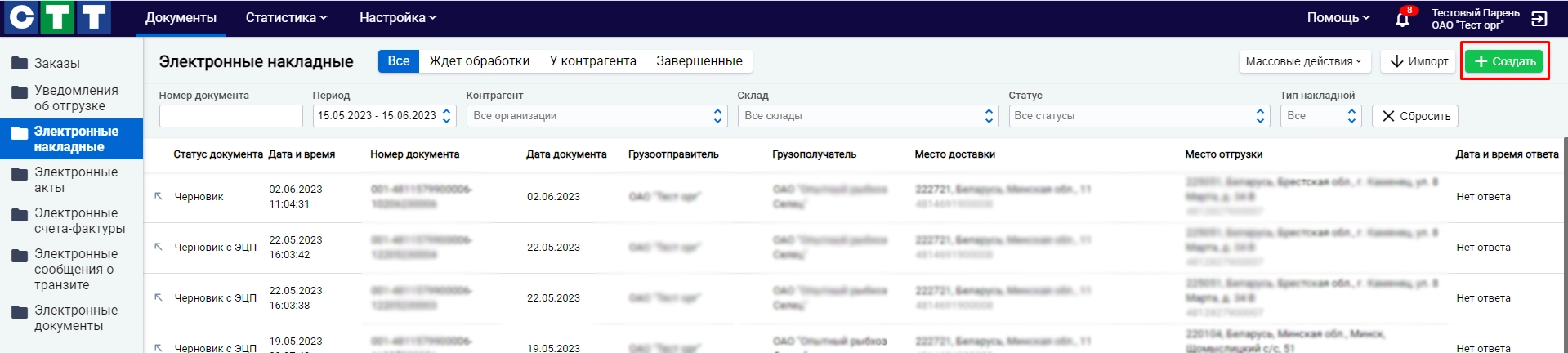Open the Склад Все склады dropdown
Viewport: 1568px width, 353px height.
[x=868, y=116]
